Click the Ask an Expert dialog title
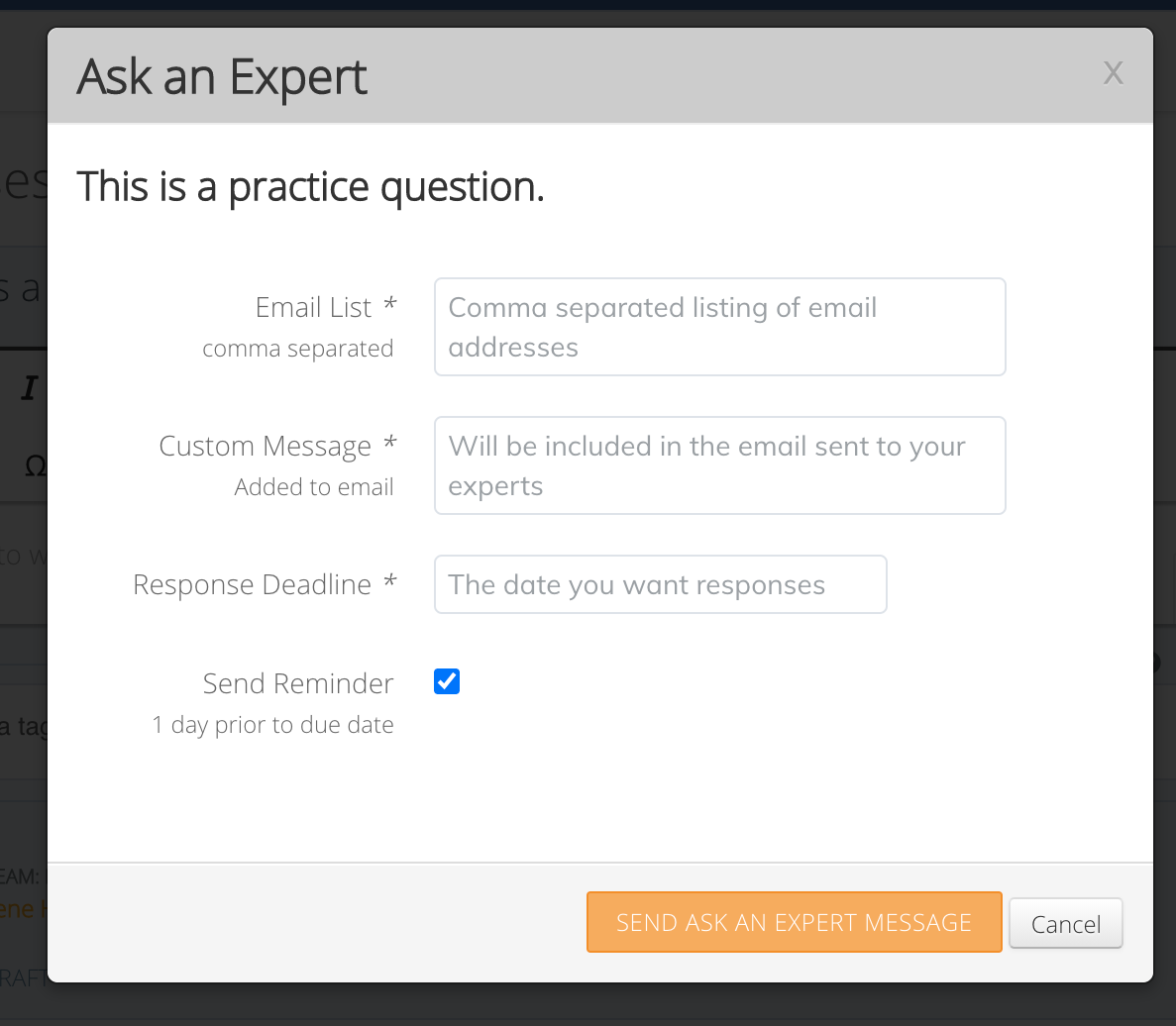The image size is (1176, 1026). [x=222, y=77]
